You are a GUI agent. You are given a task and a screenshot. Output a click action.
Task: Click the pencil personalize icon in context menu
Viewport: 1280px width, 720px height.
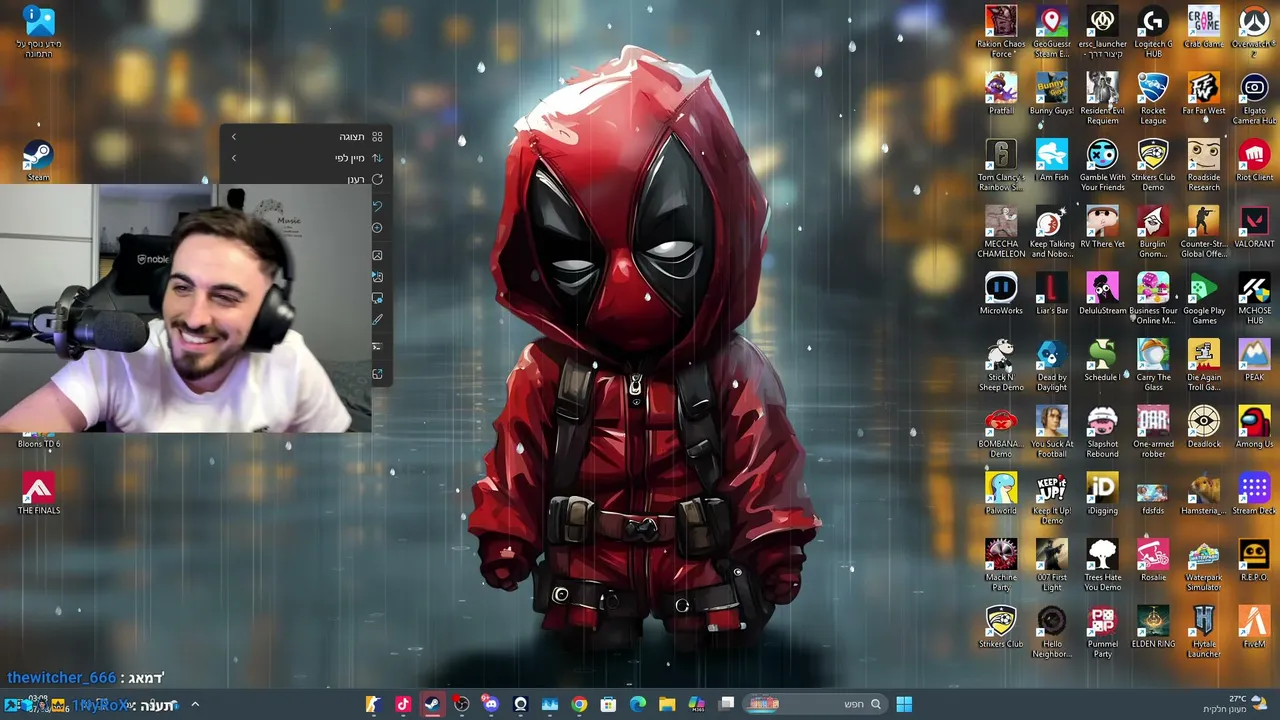(377, 320)
